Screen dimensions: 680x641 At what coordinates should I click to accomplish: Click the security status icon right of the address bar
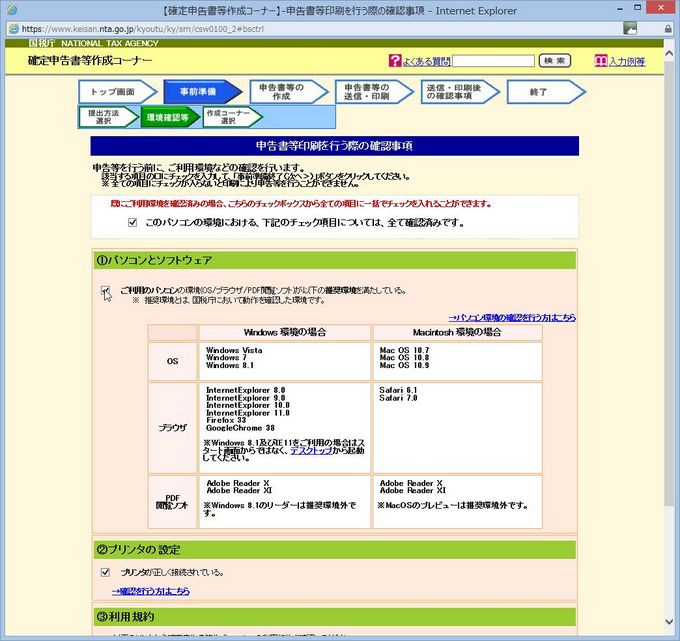630,28
